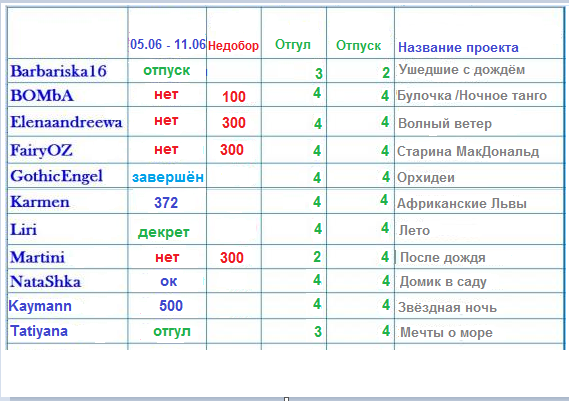Viewport: 569px width, 401px height.
Task: Select Отгул value 2 in Martini row
Action: coord(317,257)
